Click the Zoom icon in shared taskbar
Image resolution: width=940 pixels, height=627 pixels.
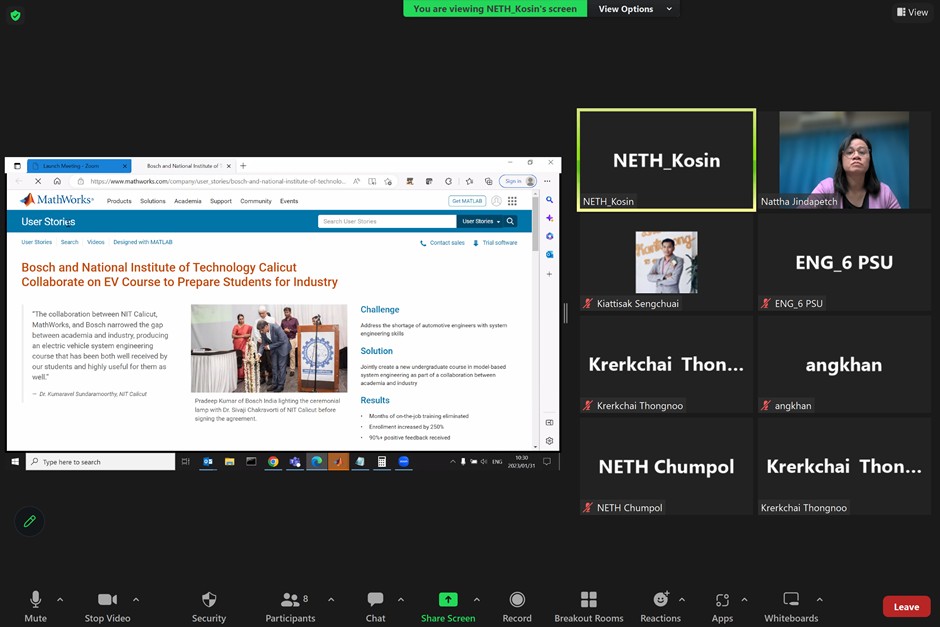(x=403, y=462)
